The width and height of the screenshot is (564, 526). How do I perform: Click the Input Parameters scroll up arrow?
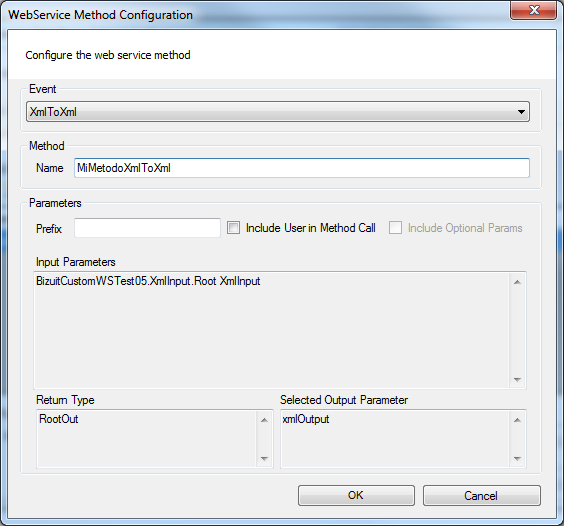517,282
